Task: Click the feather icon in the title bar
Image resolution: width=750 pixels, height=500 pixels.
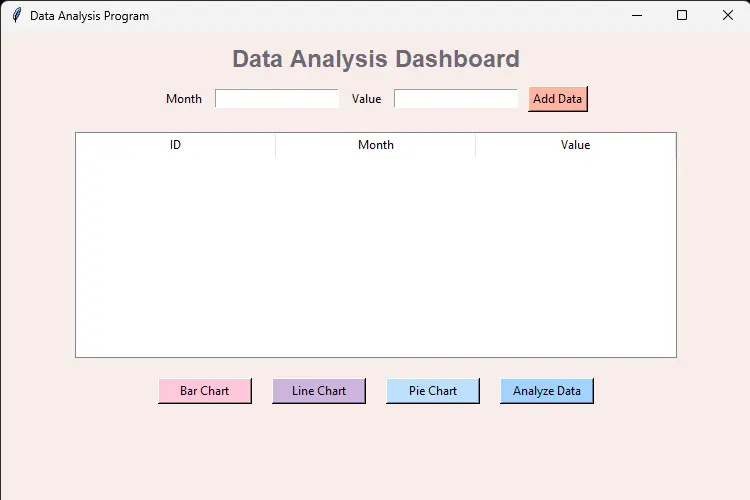Action: coord(16,15)
